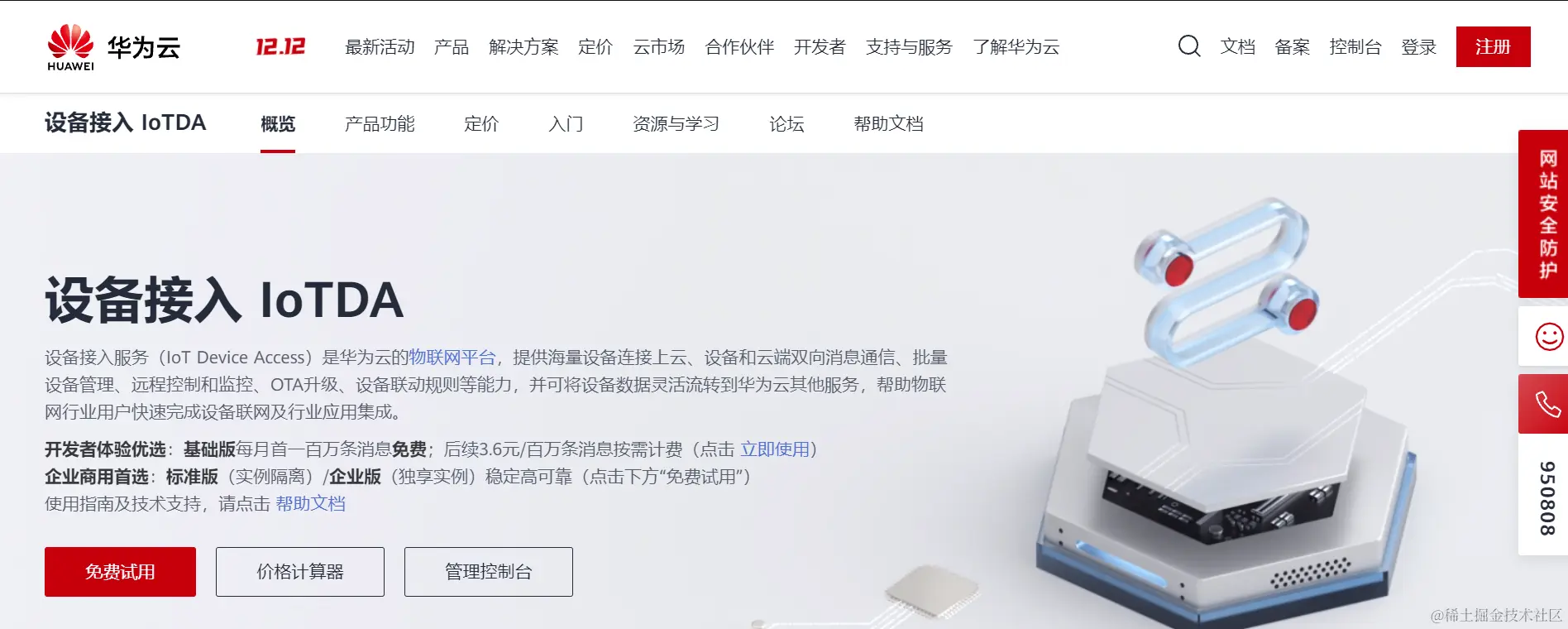This screenshot has width=1568, height=629.
Task: Click the Huawei Cloud logo
Action: [x=113, y=47]
